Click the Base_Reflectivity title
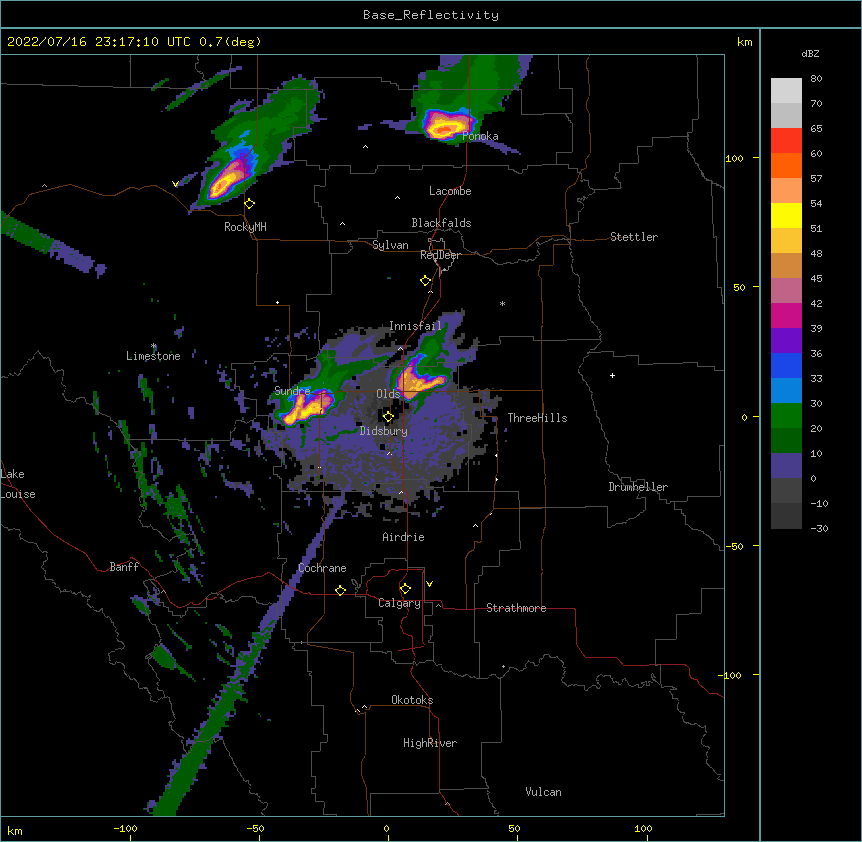 tap(431, 15)
